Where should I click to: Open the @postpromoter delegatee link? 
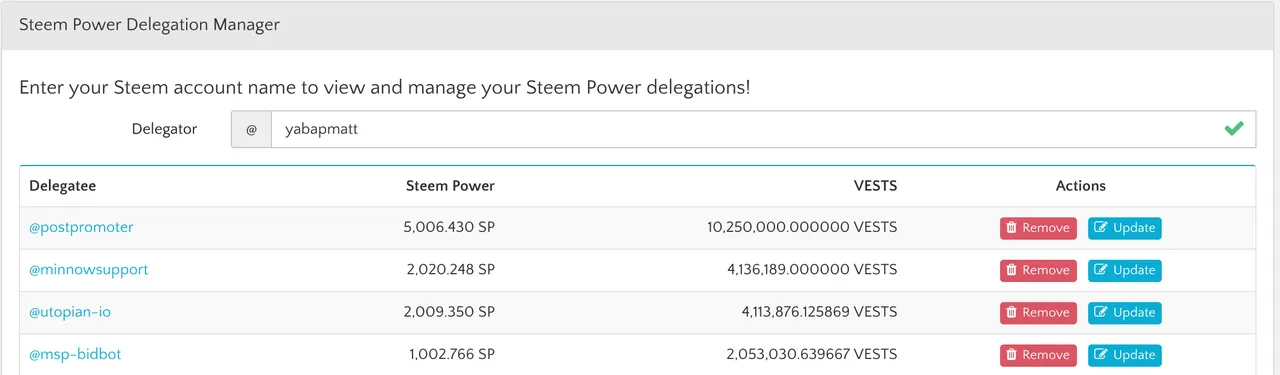[81, 227]
